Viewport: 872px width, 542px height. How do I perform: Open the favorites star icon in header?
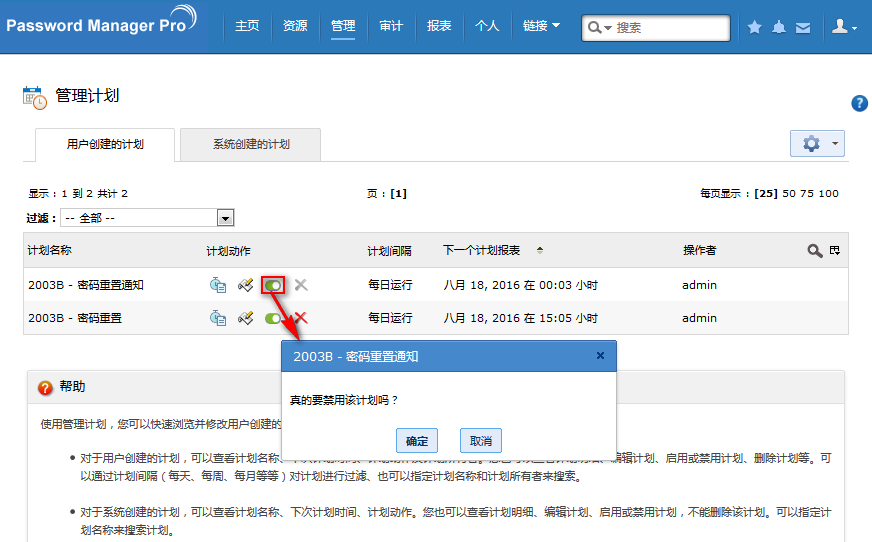(754, 27)
